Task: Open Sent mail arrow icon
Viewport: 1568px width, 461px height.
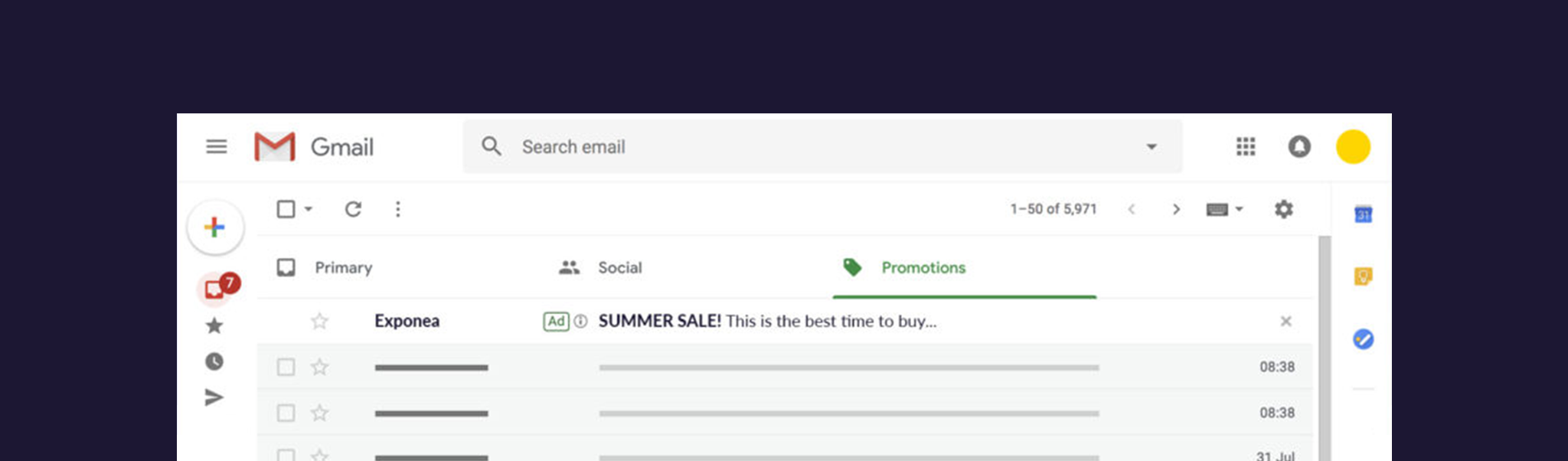Action: coord(214,397)
